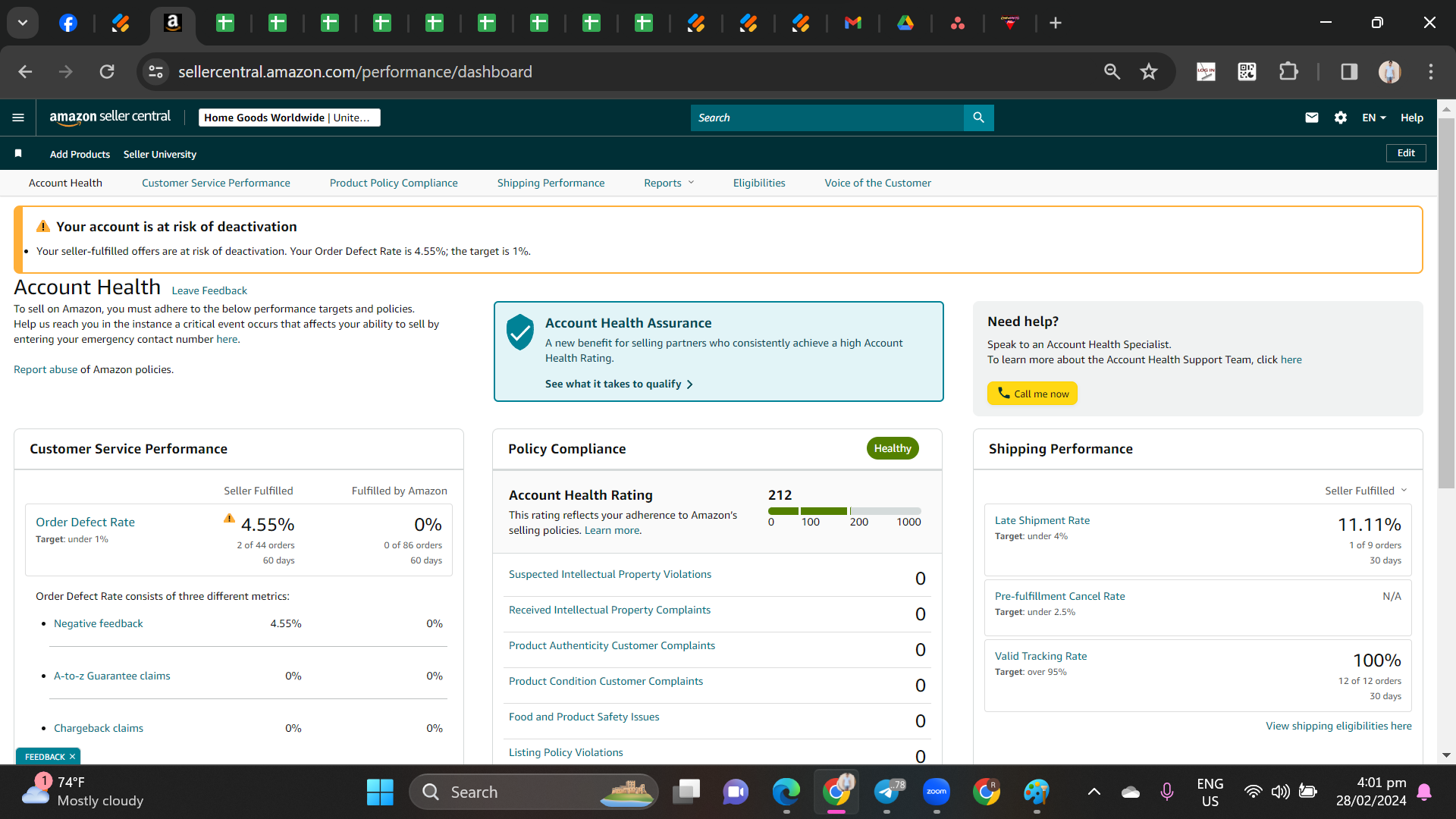The width and height of the screenshot is (1456, 819).
Task: Open the Late Shipment Rate link
Action: point(1042,520)
